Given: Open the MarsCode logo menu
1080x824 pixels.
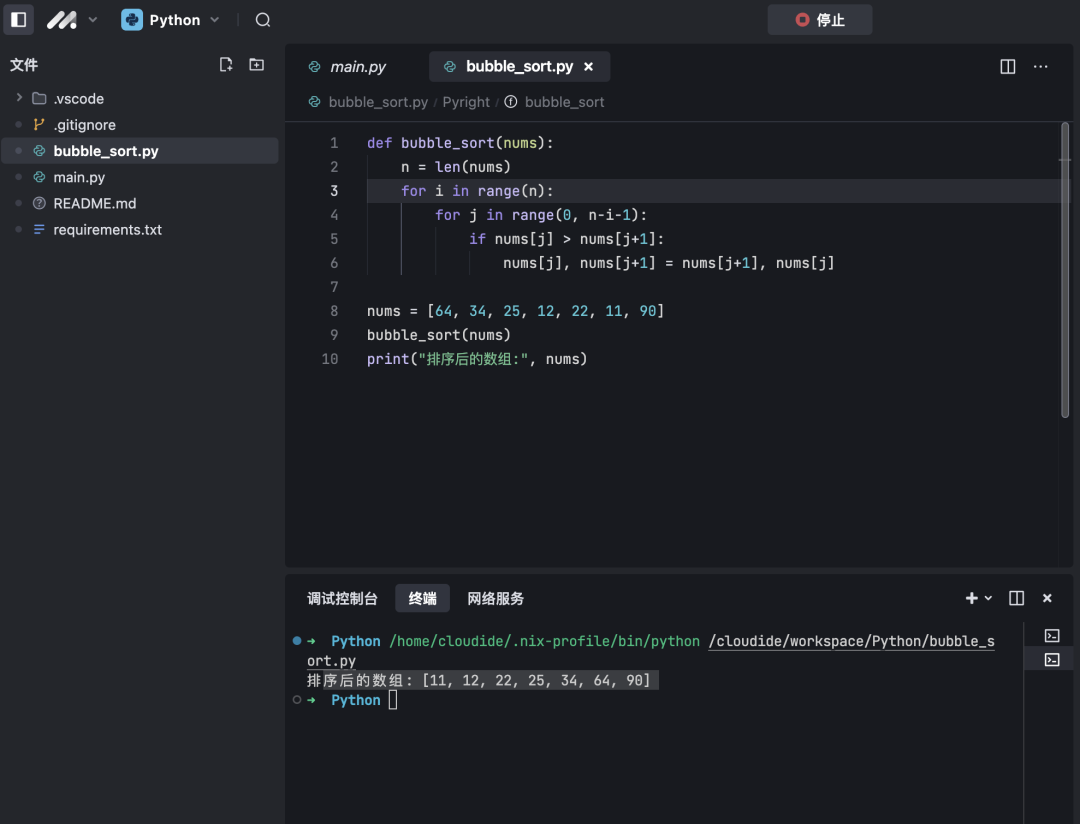Looking at the screenshot, I should [61, 20].
